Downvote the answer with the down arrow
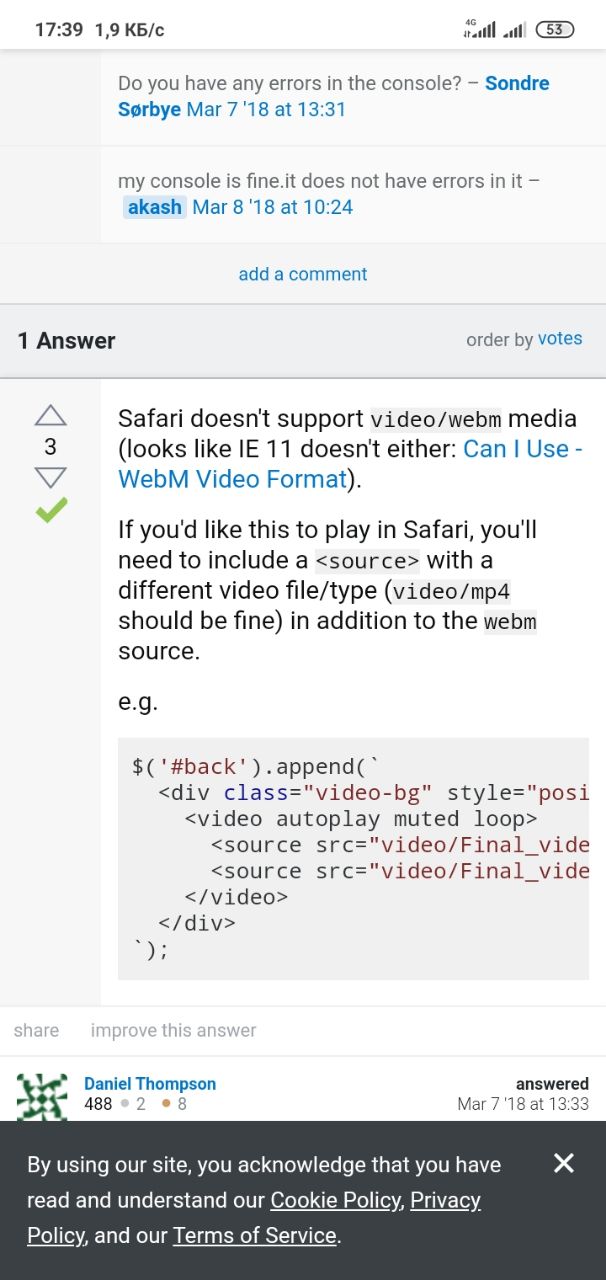Viewport: 606px width, 1280px height. coord(50,478)
